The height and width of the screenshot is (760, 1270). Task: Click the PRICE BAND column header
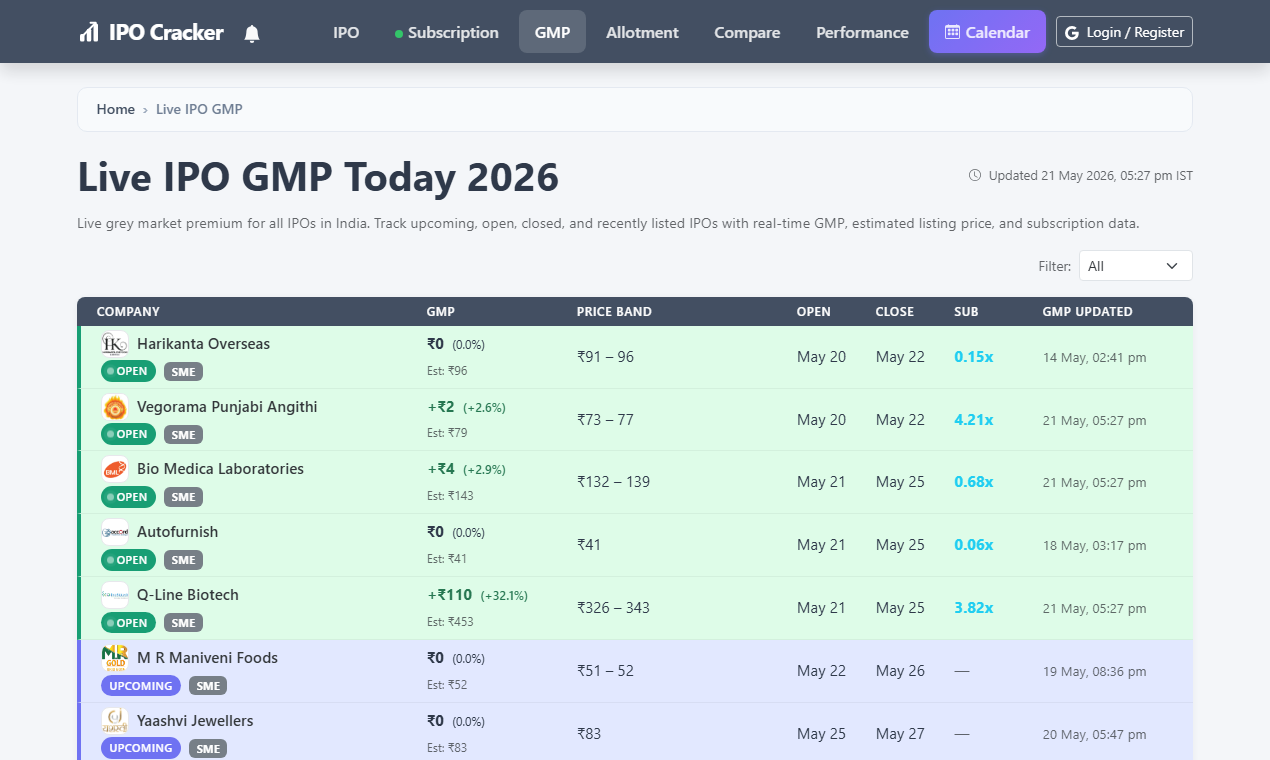coord(614,312)
